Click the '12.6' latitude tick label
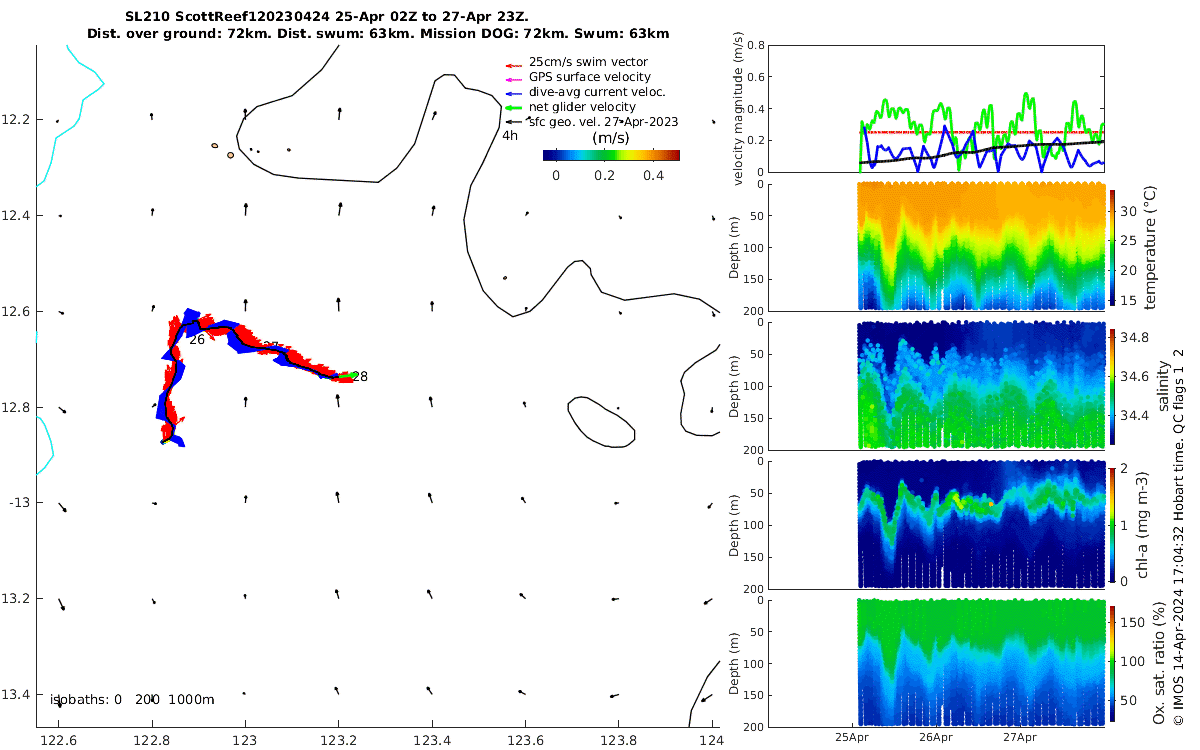Screen dimensions: 1200x750 (15, 312)
